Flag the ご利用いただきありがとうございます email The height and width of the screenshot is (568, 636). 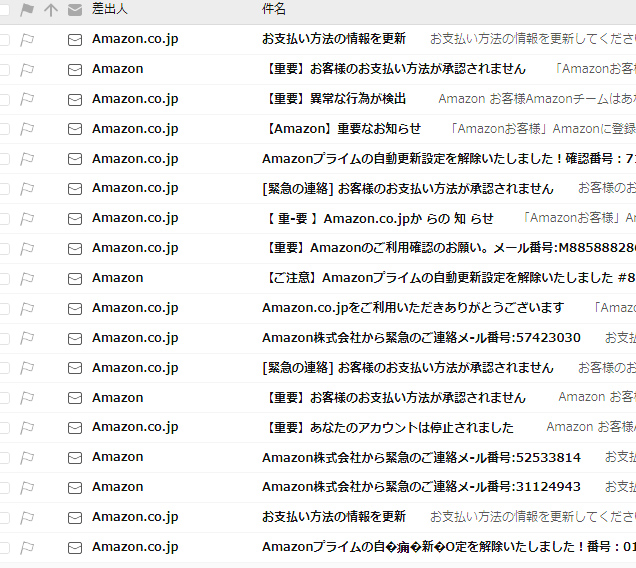[x=27, y=309]
